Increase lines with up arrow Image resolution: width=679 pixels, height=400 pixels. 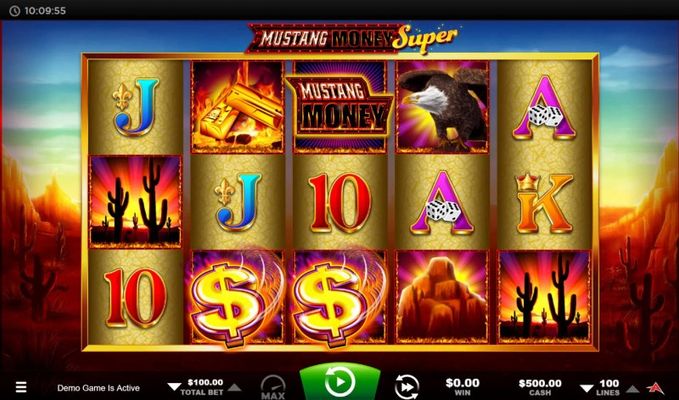click(x=633, y=388)
